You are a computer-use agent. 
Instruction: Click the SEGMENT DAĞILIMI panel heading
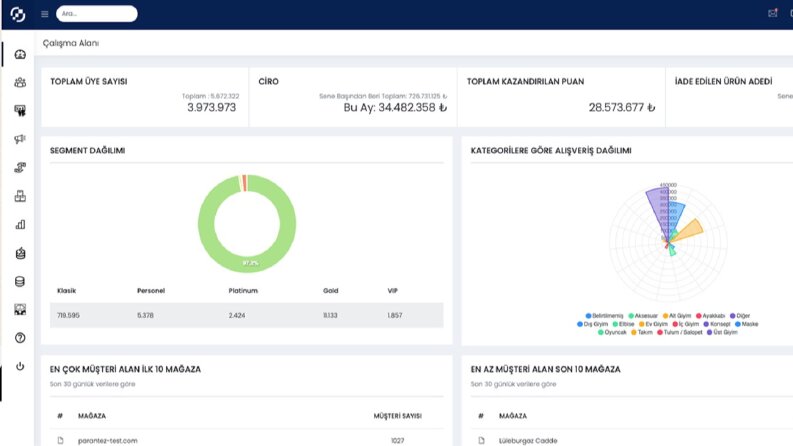click(87, 151)
